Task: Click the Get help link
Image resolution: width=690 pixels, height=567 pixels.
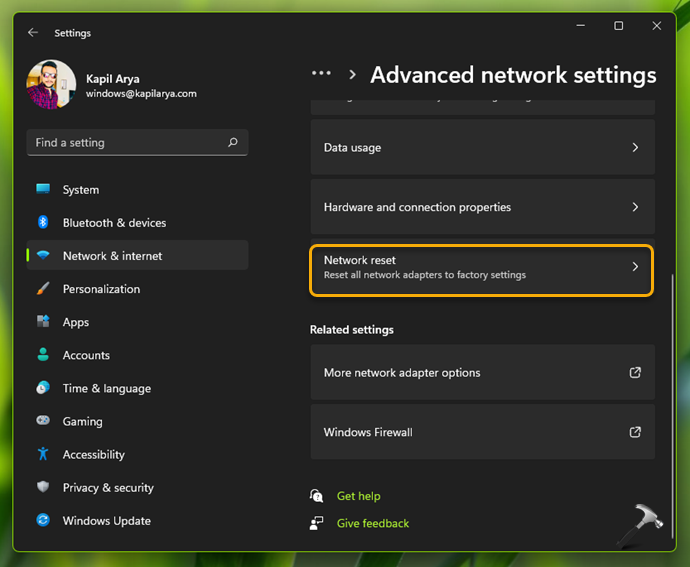Action: point(358,496)
